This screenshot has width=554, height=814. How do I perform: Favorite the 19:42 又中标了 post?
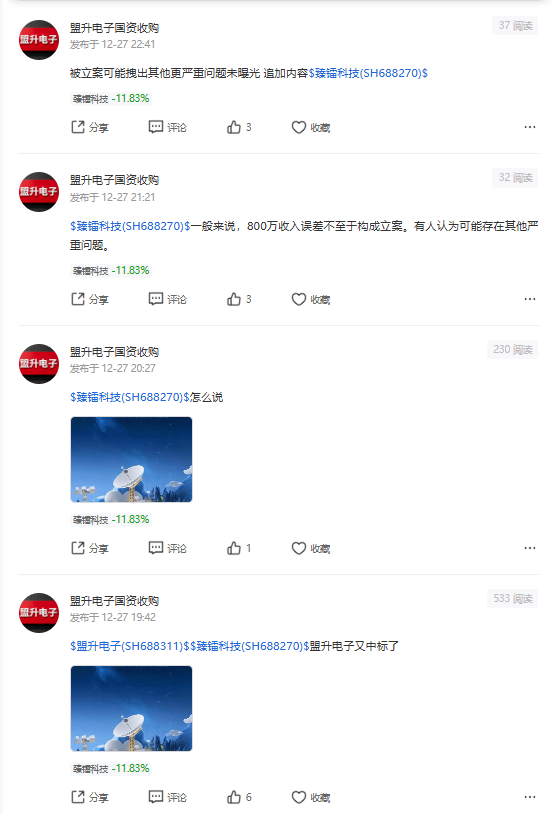tap(310, 797)
